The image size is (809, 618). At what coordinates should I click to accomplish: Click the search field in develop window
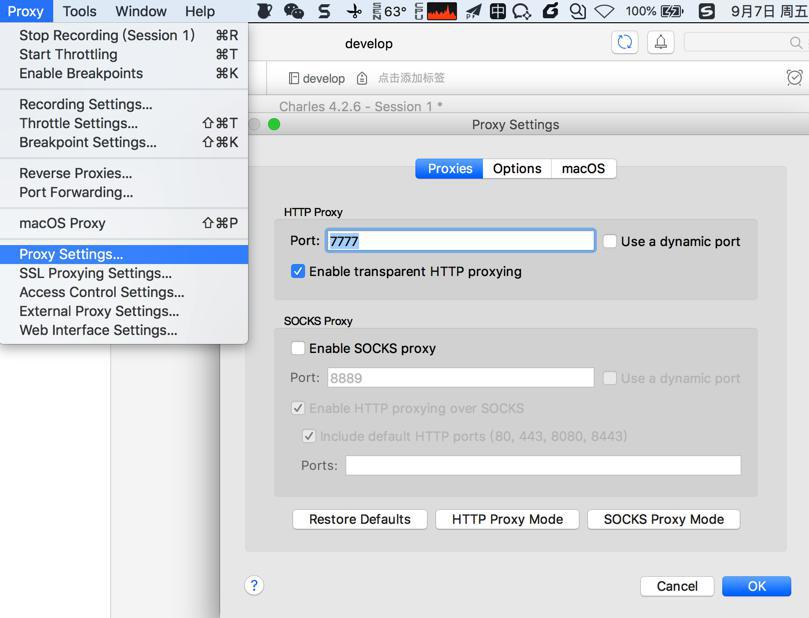745,42
